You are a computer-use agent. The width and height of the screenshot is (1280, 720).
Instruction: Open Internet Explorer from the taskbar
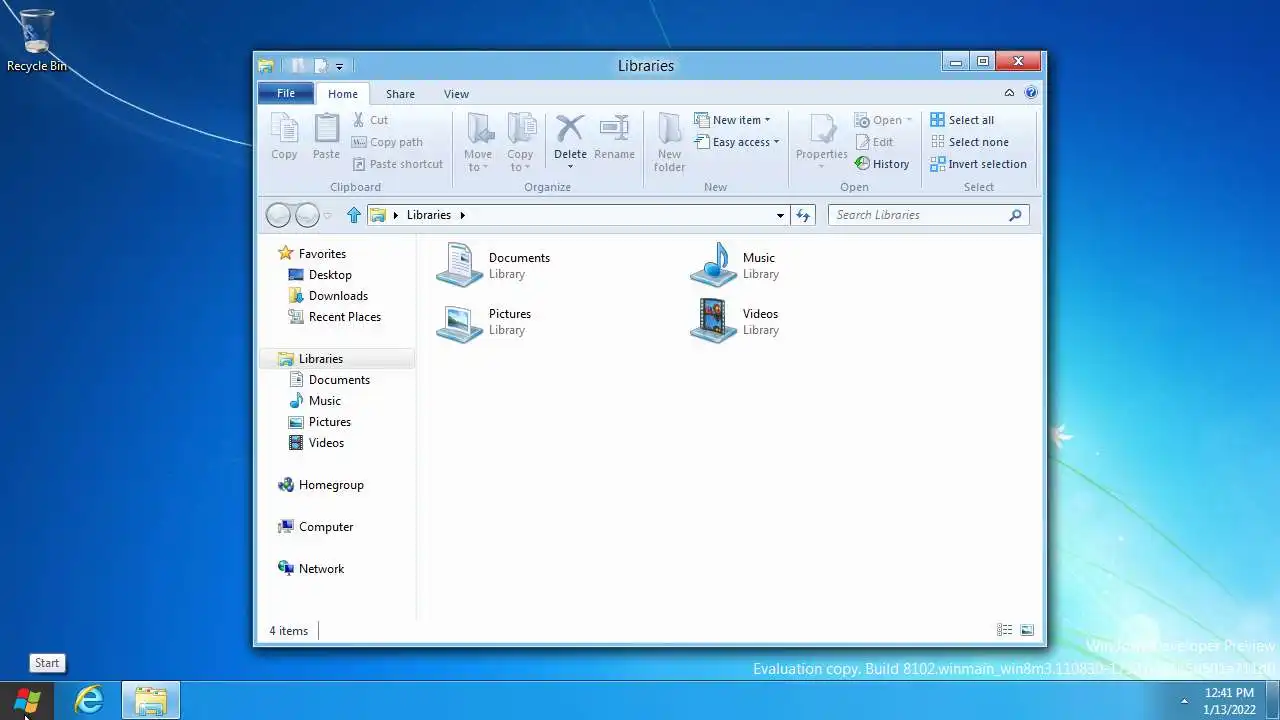[x=89, y=700]
